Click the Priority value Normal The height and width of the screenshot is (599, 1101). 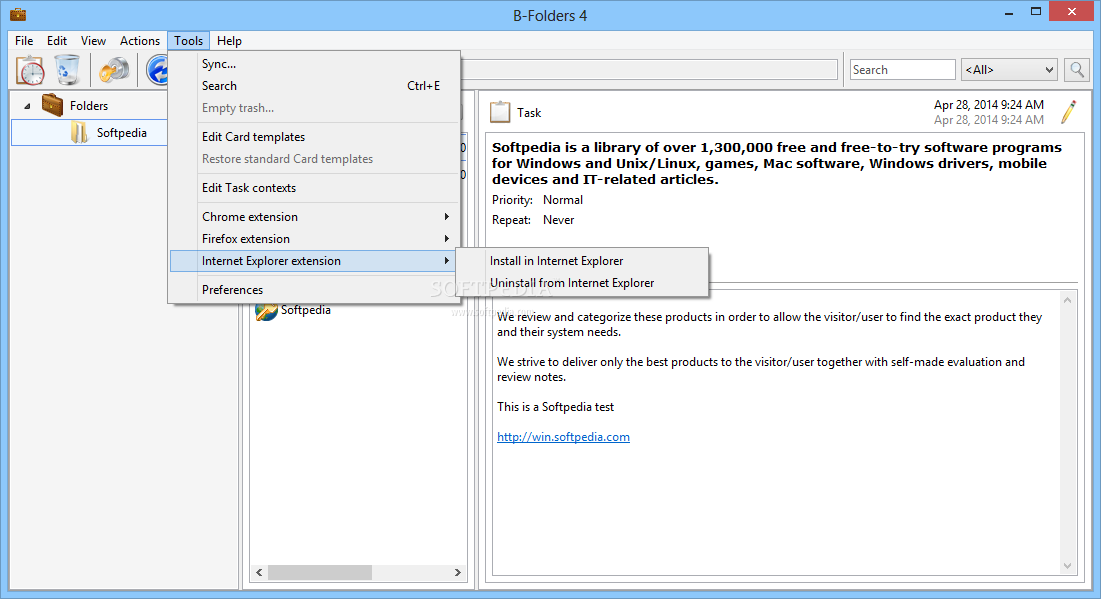pos(562,200)
